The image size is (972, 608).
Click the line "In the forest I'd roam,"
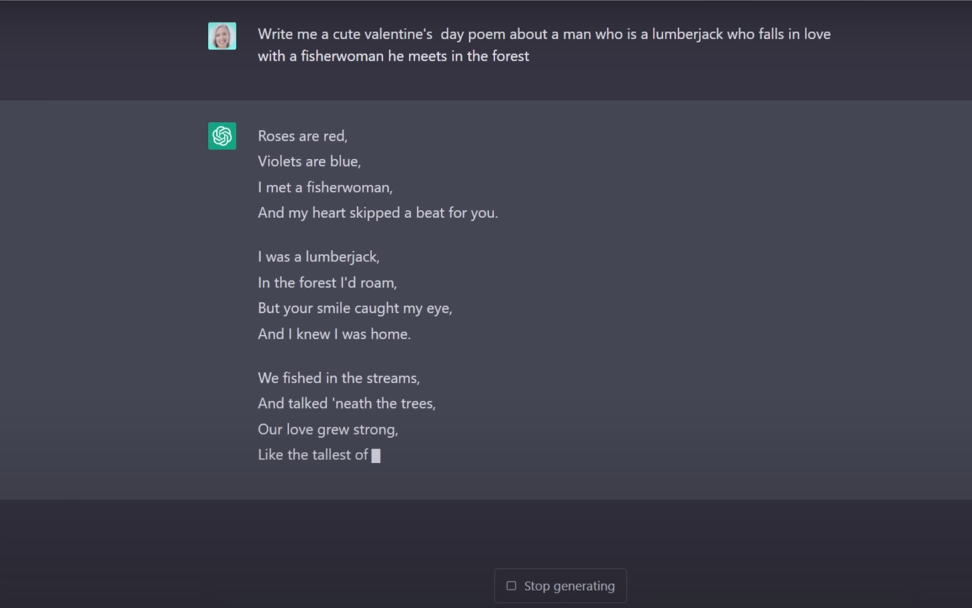[327, 283]
